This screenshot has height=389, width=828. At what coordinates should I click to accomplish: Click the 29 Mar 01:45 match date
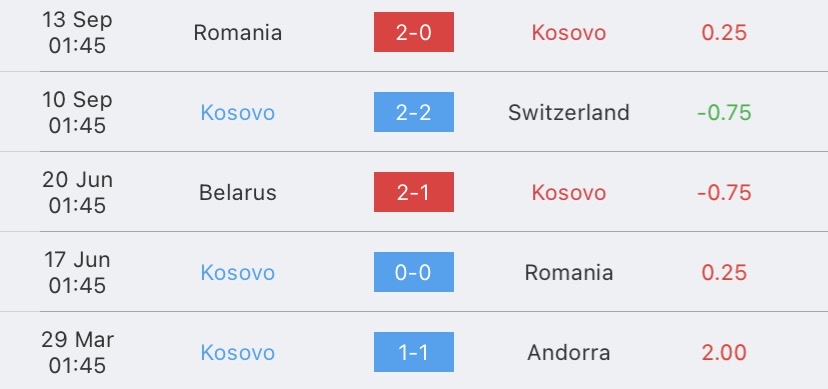coord(77,353)
